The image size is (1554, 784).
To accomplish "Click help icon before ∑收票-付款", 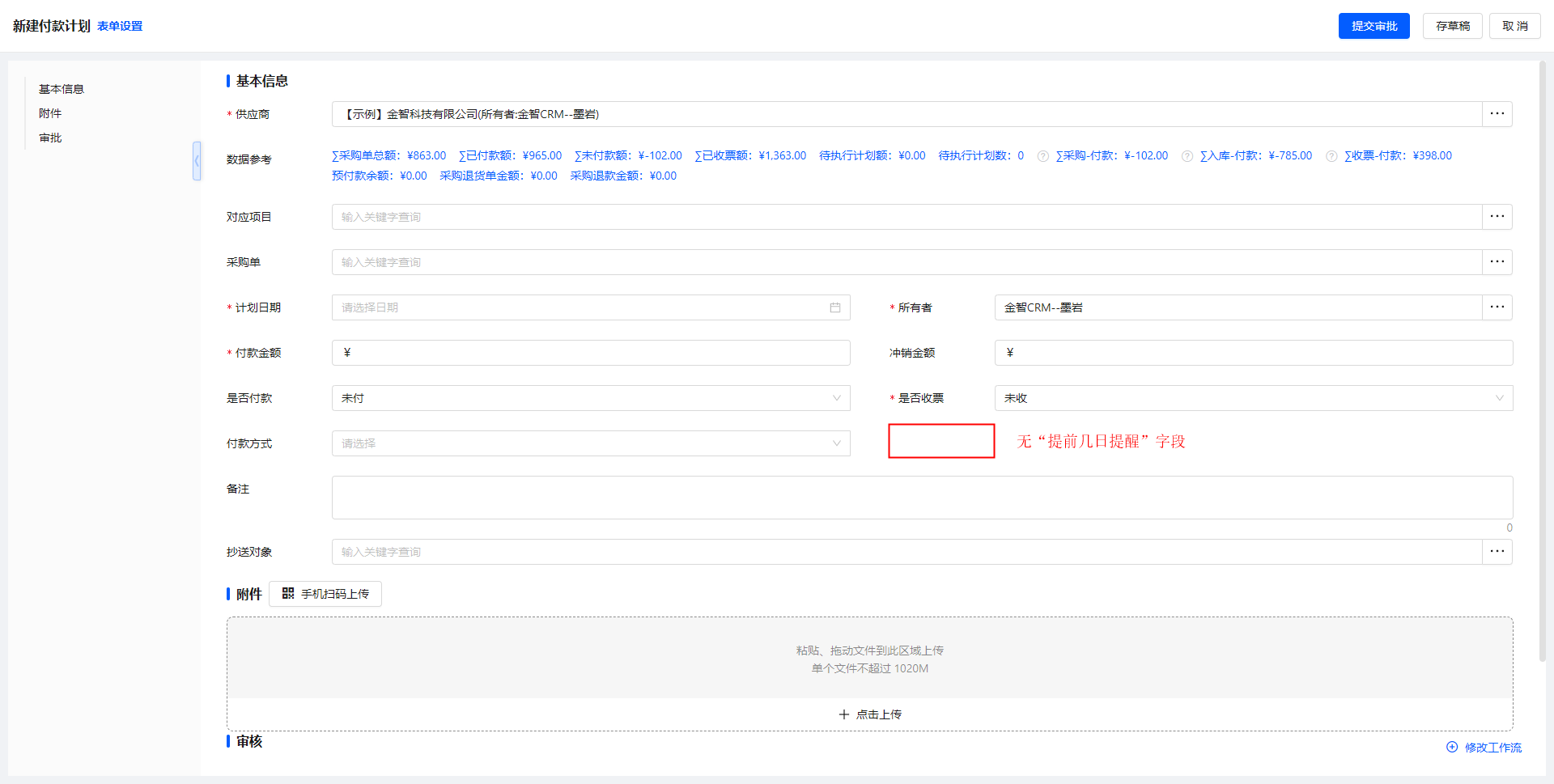I will pyautogui.click(x=1331, y=156).
